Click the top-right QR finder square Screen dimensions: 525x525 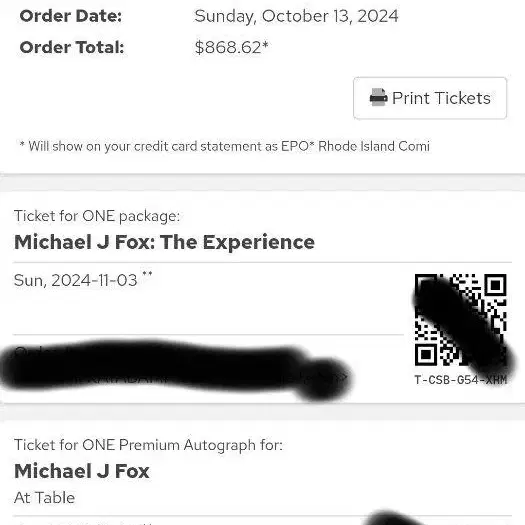496,285
